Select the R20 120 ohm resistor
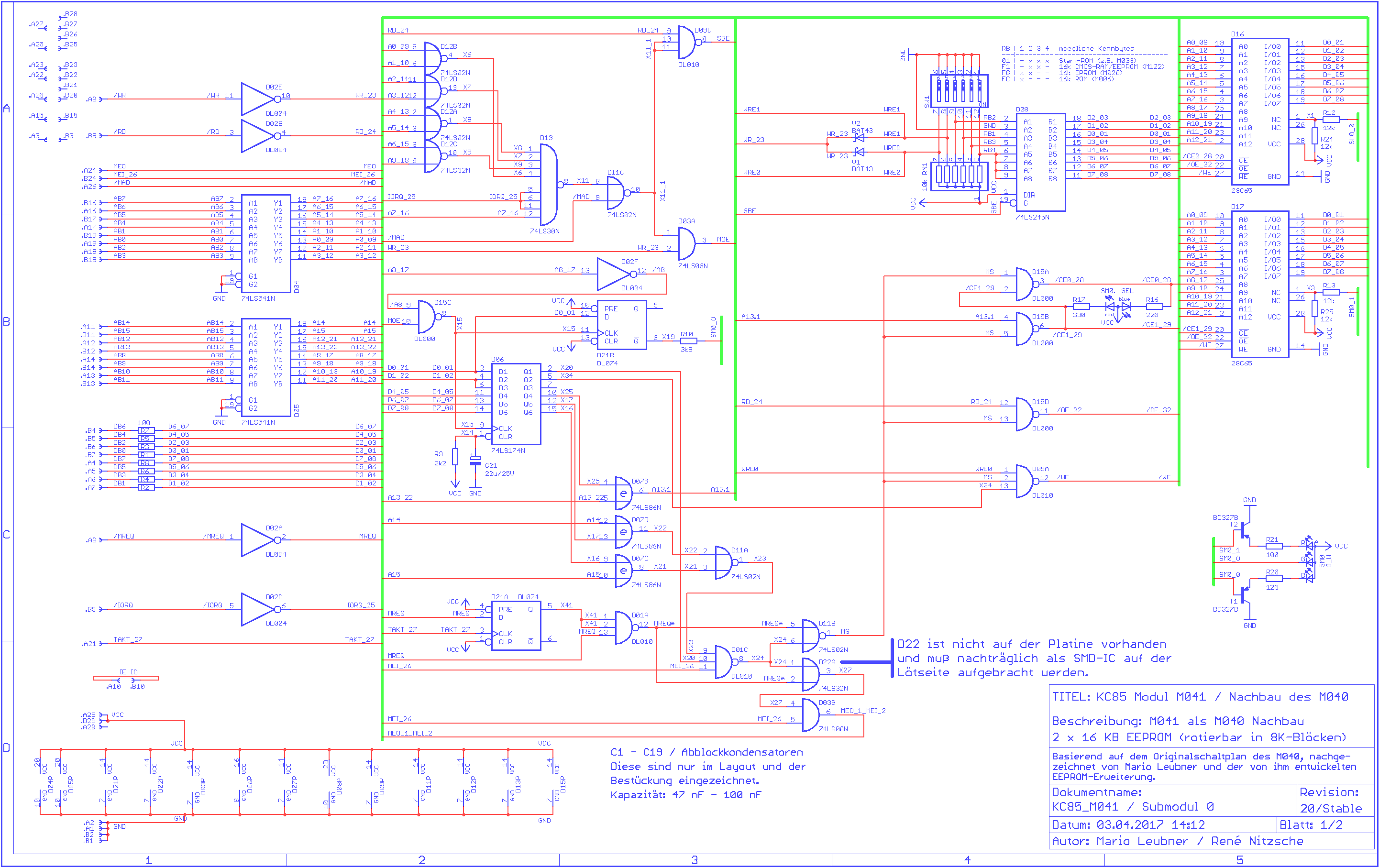 tap(1273, 579)
